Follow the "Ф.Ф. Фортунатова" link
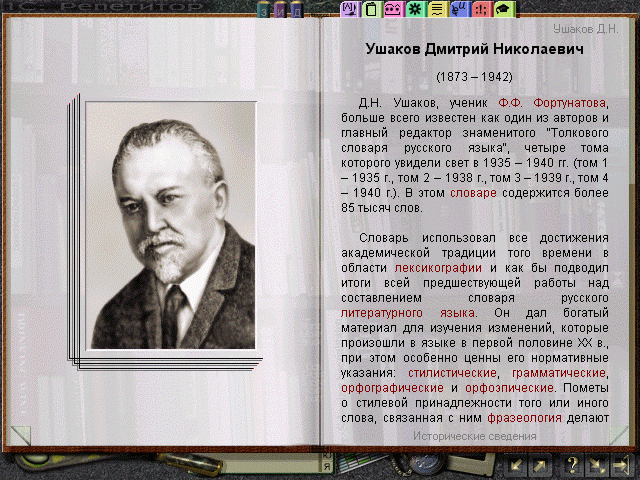640x480 pixels. click(552, 103)
